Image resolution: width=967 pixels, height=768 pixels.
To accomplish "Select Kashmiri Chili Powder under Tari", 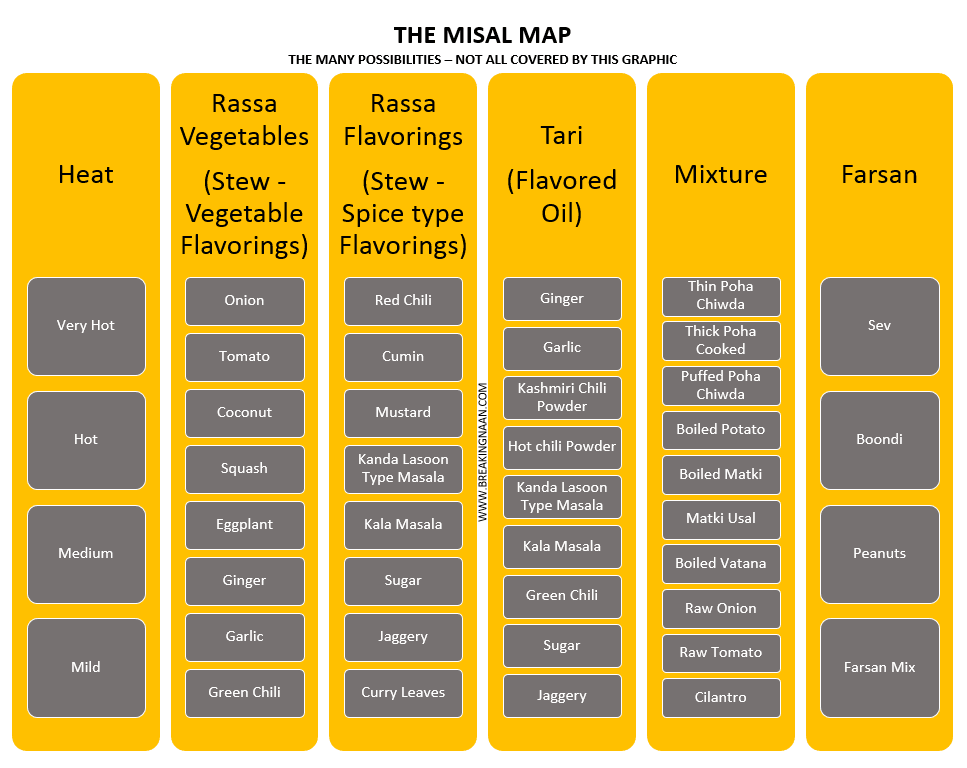I will (562, 398).
